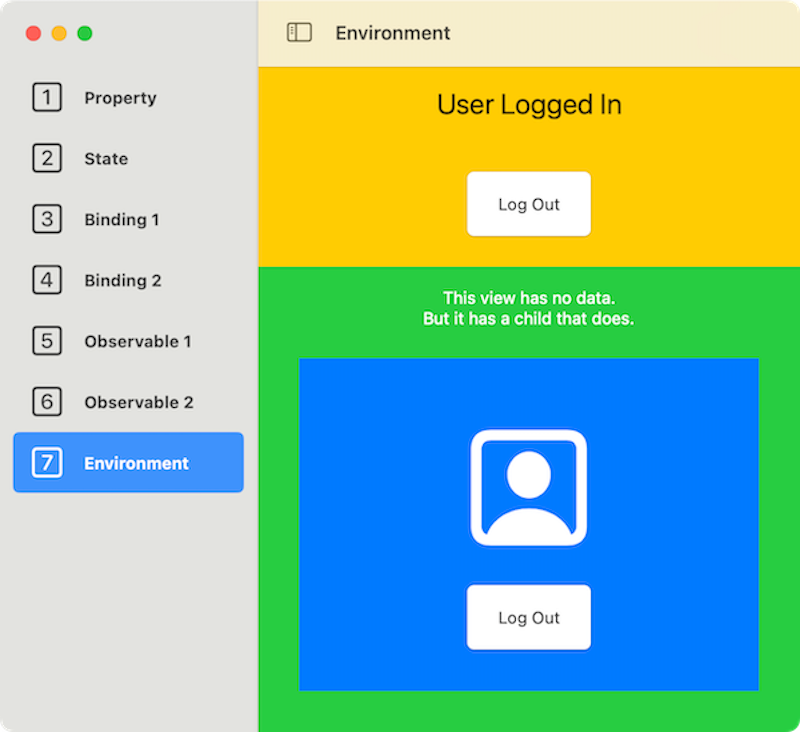Click the user profile icon in blue panel
The height and width of the screenshot is (732, 800).
[x=528, y=488]
